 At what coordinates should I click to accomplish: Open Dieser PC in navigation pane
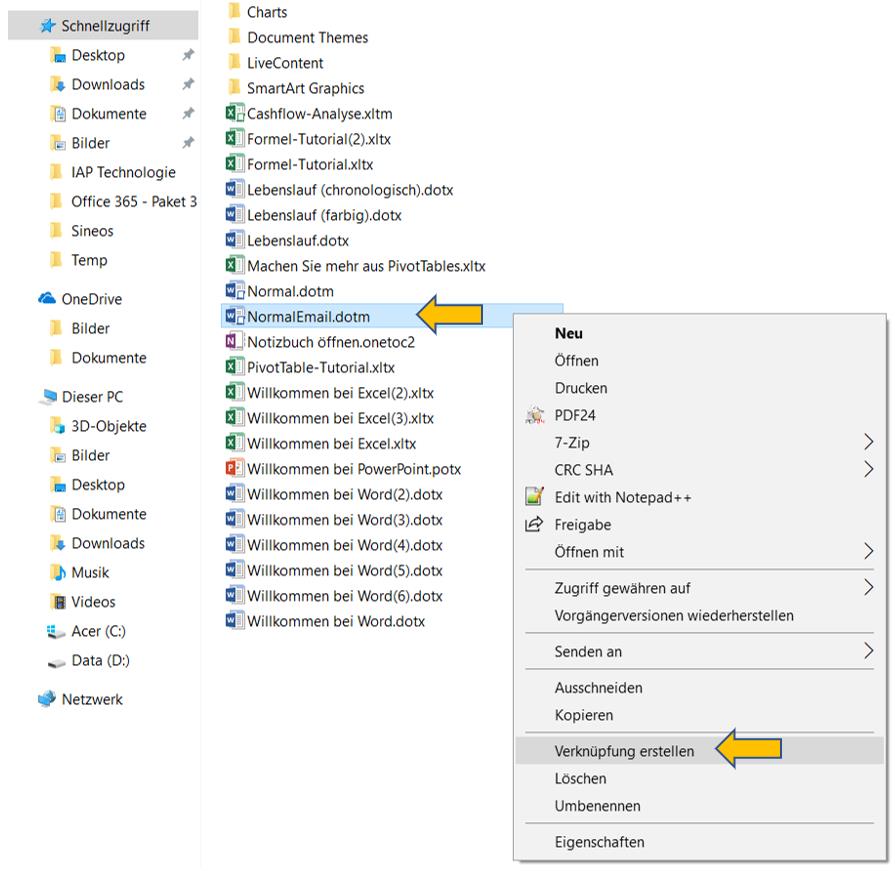click(92, 397)
